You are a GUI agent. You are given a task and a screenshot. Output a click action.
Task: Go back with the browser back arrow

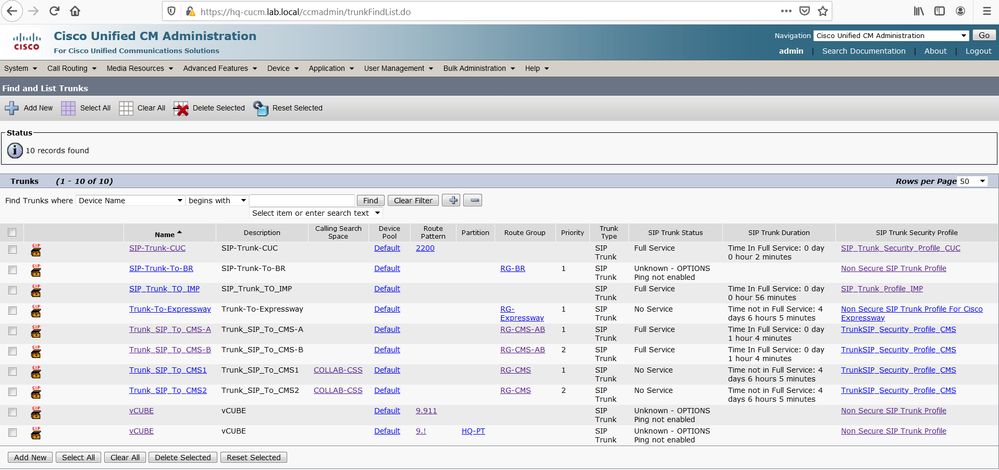(12, 11)
